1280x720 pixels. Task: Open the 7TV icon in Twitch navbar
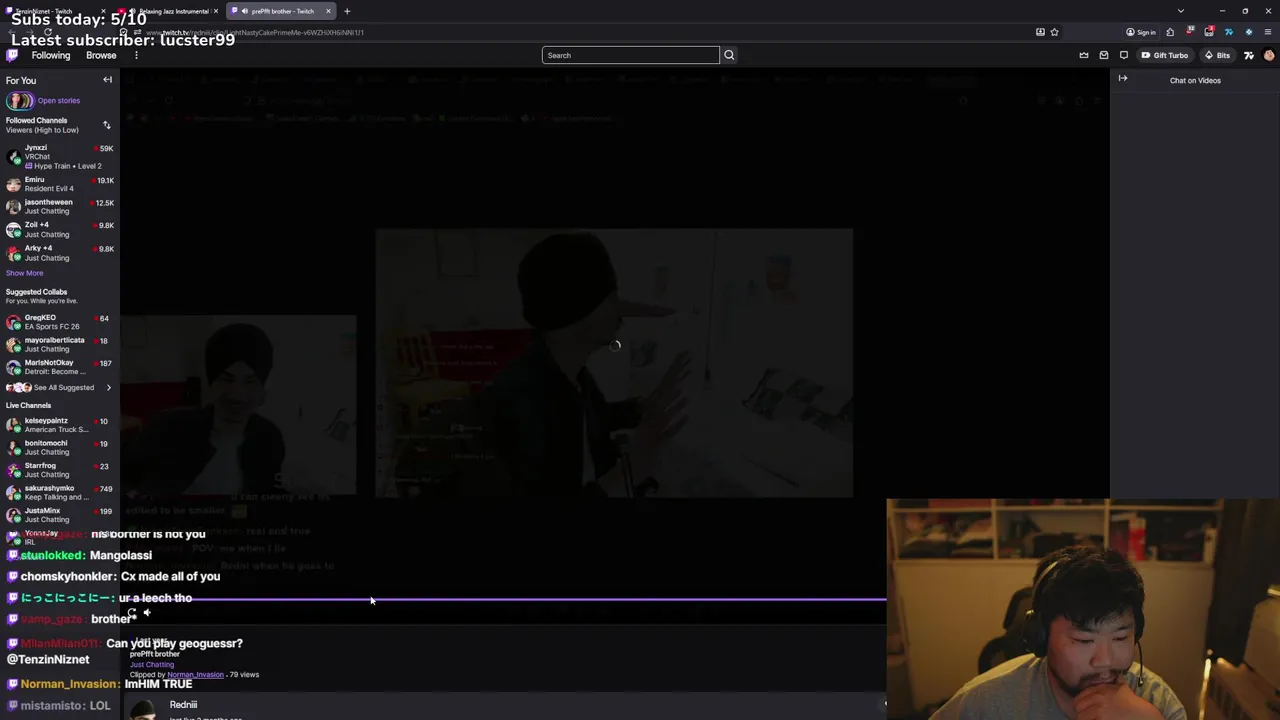pyautogui.click(x=1249, y=55)
